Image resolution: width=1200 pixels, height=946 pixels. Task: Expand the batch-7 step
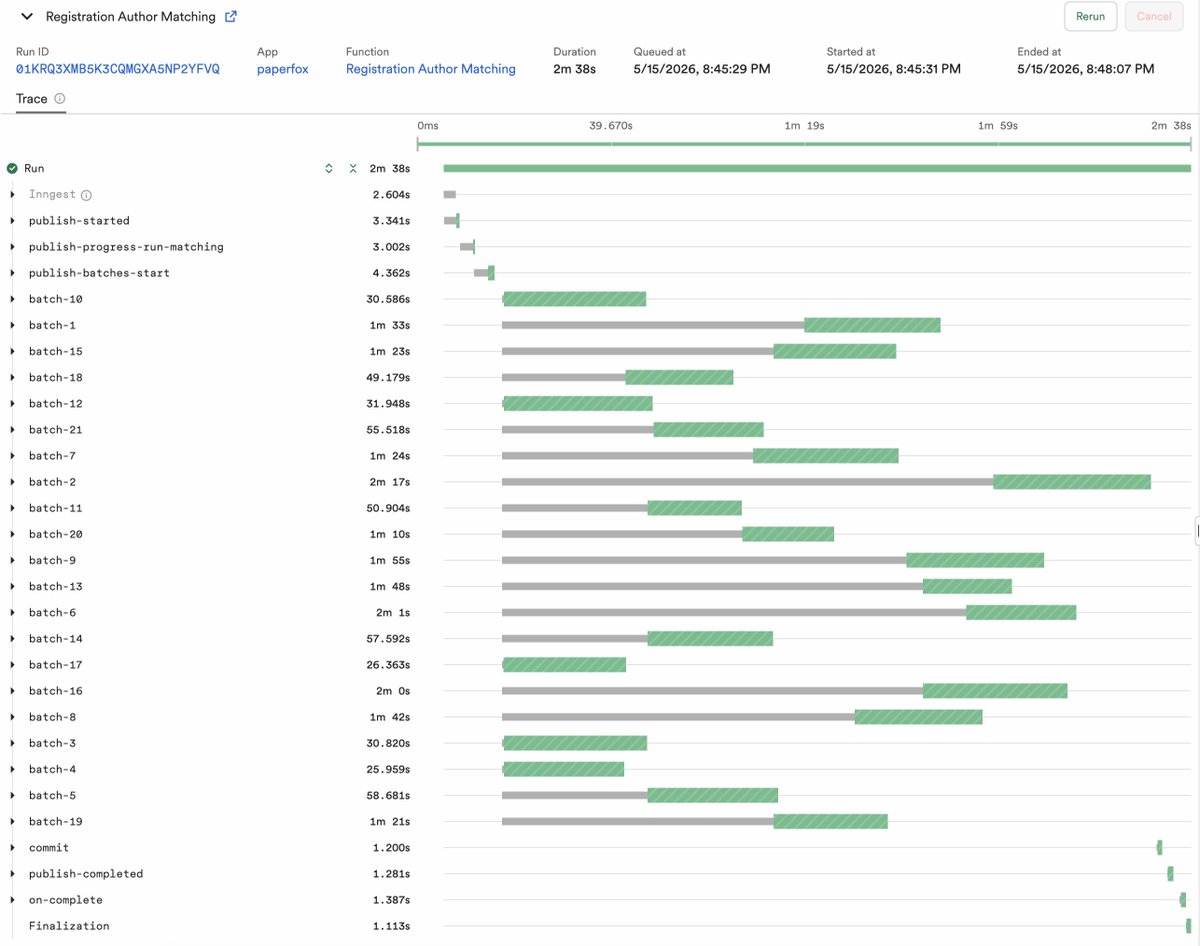13,456
